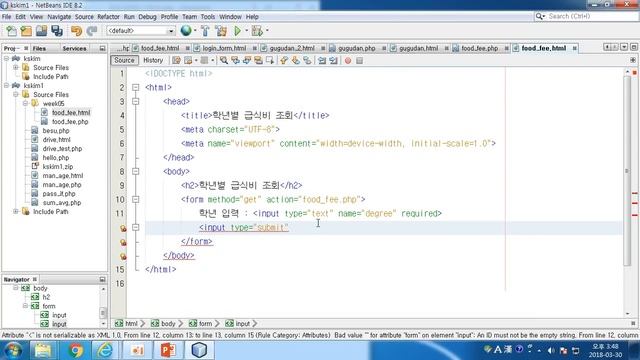Minimize the Projects panel group
640x360 pixels.
102,48
